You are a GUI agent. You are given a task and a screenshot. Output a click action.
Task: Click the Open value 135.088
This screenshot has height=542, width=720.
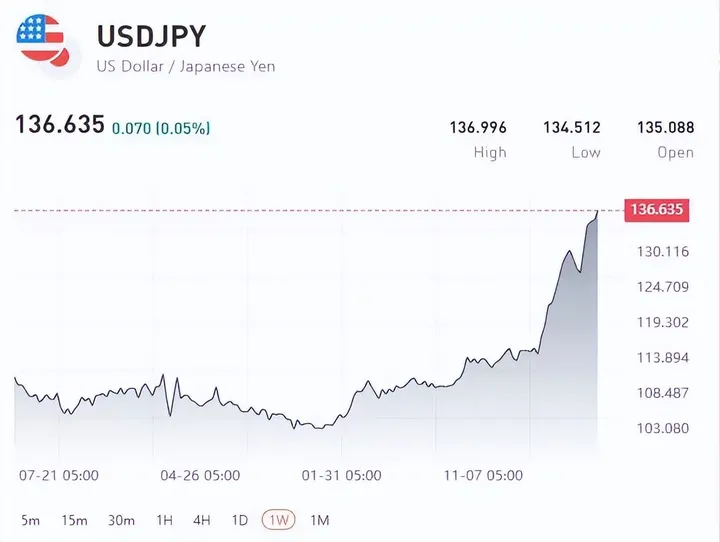pyautogui.click(x=665, y=127)
